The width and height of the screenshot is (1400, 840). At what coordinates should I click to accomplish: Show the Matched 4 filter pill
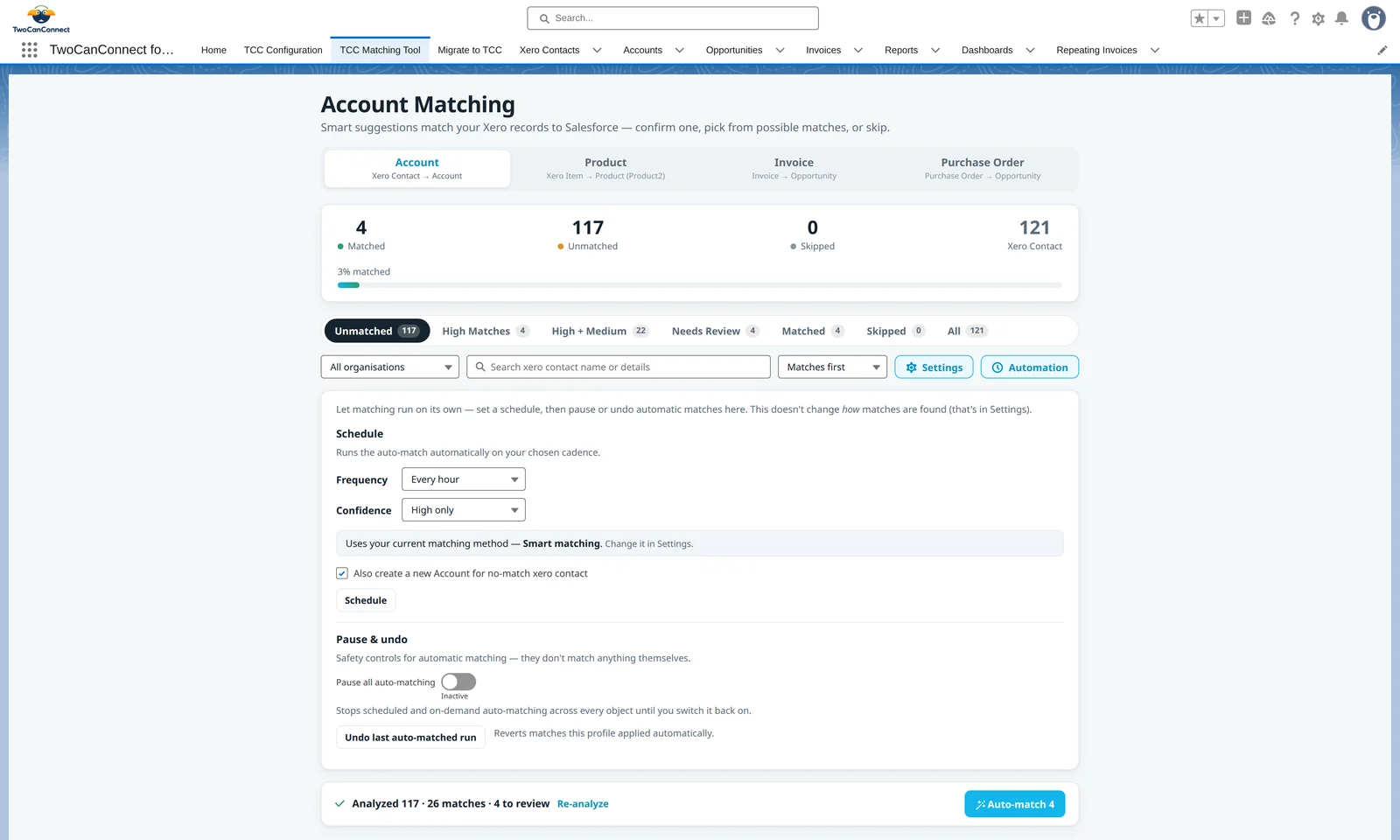click(813, 331)
